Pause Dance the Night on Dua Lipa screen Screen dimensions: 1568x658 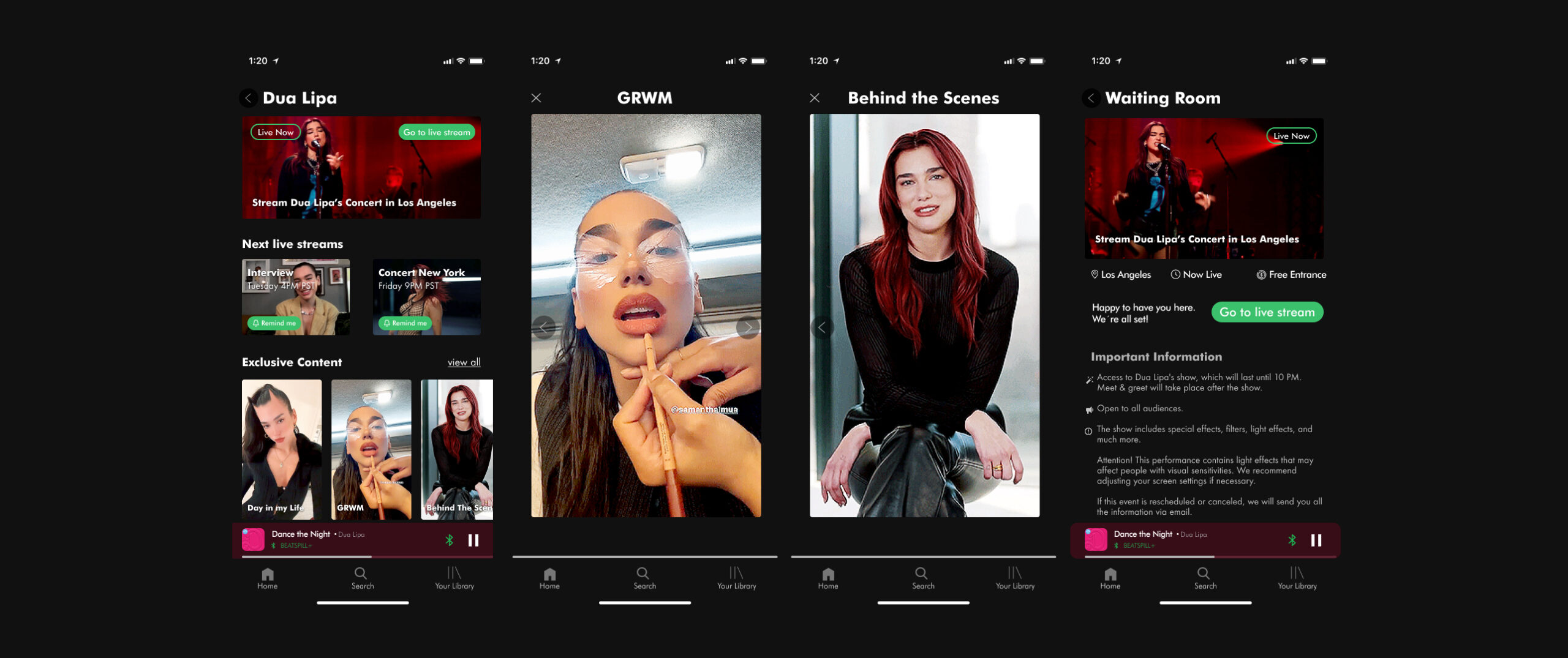coord(473,540)
